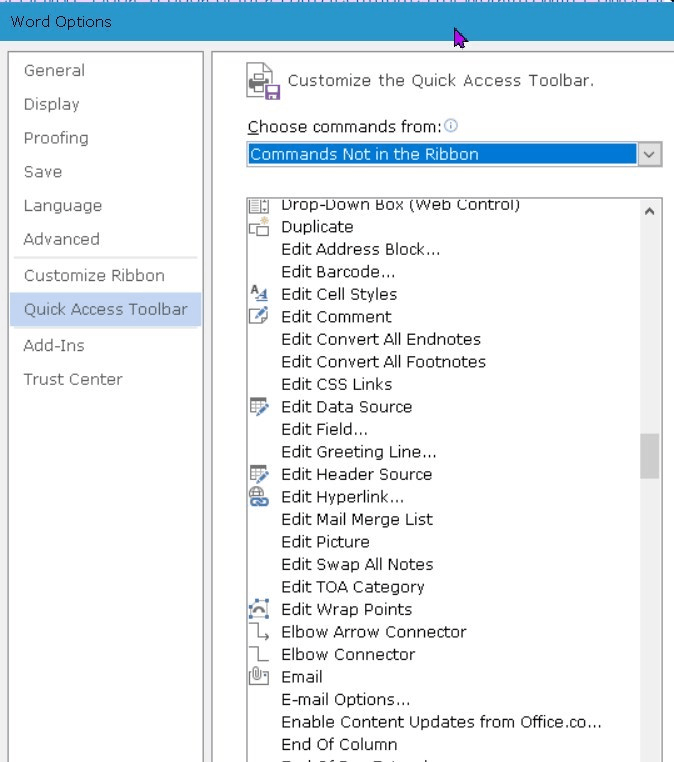
Task: Click the Edit Cell Styles icon
Action: [259, 294]
